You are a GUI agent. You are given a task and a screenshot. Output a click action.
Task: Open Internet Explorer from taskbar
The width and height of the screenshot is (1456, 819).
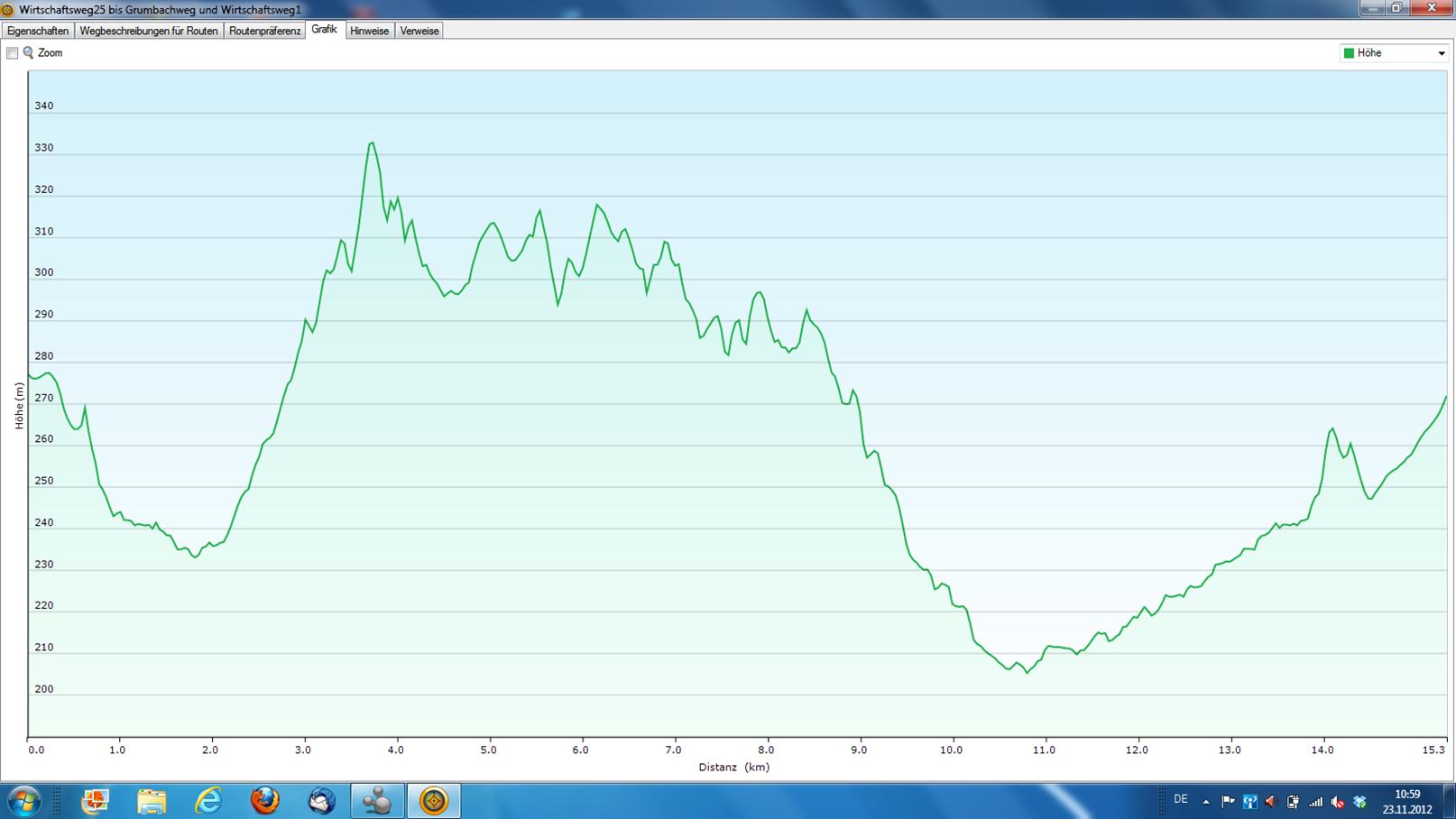click(x=208, y=801)
